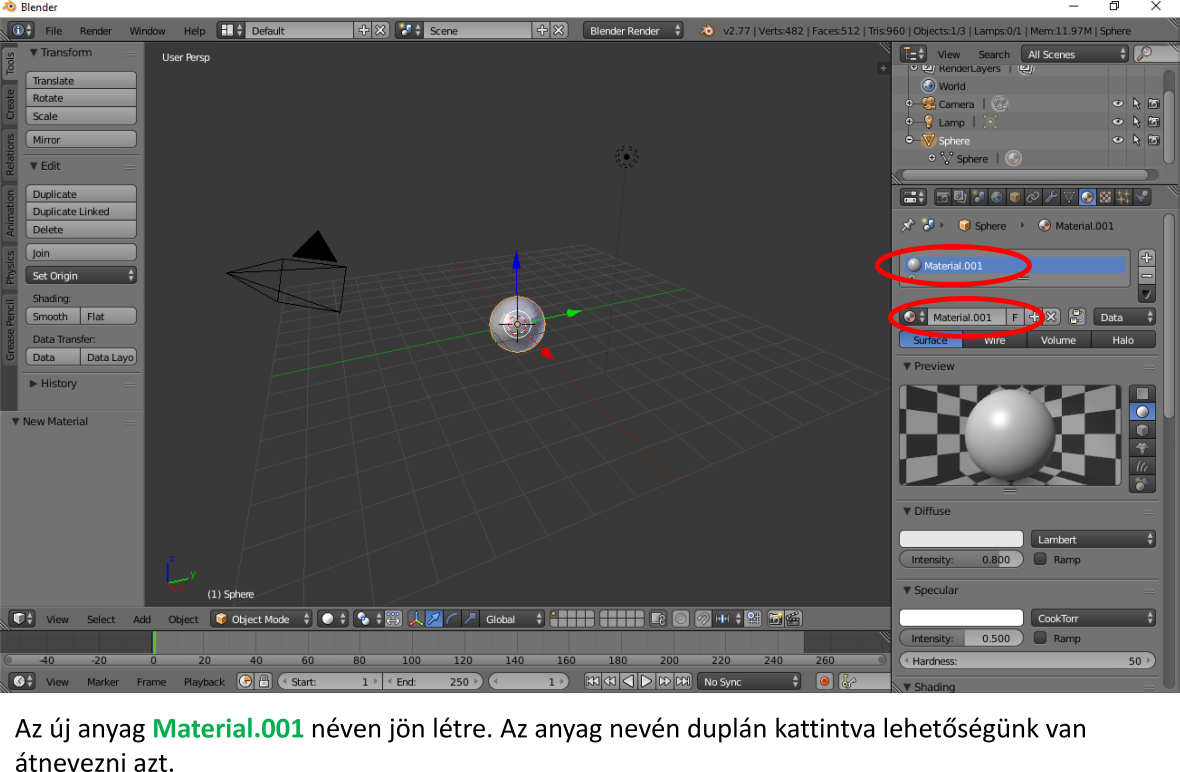Open the CookTorr specular shader dropdown

click(1093, 619)
